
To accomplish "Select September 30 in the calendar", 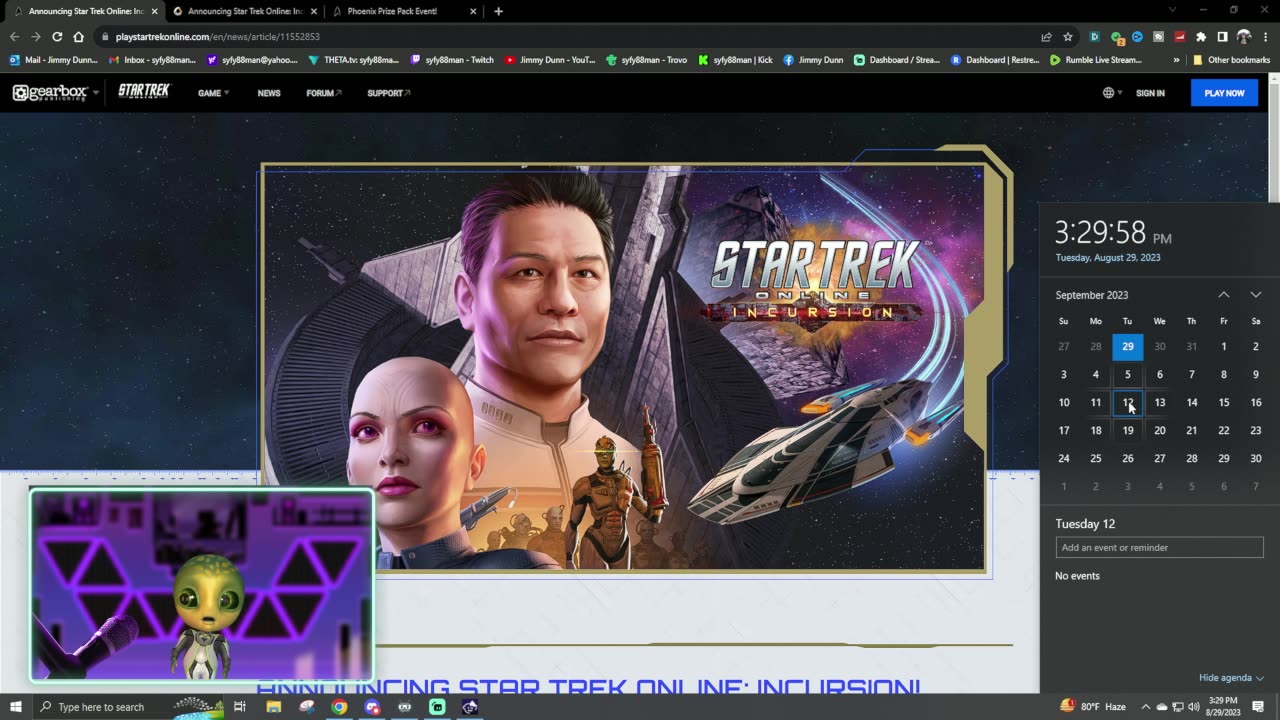I will tap(1255, 458).
